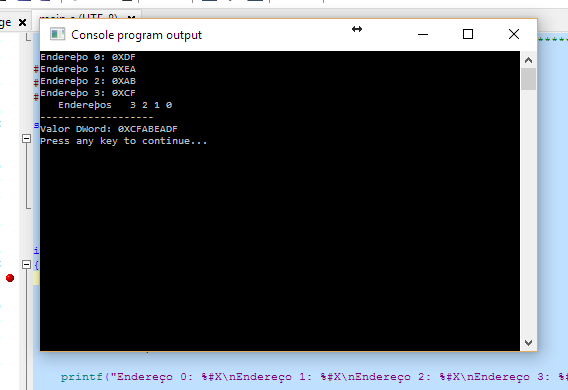Click the 'Endereþo 0: 0XDF' console line
The height and width of the screenshot is (390, 568).
click(x=88, y=57)
